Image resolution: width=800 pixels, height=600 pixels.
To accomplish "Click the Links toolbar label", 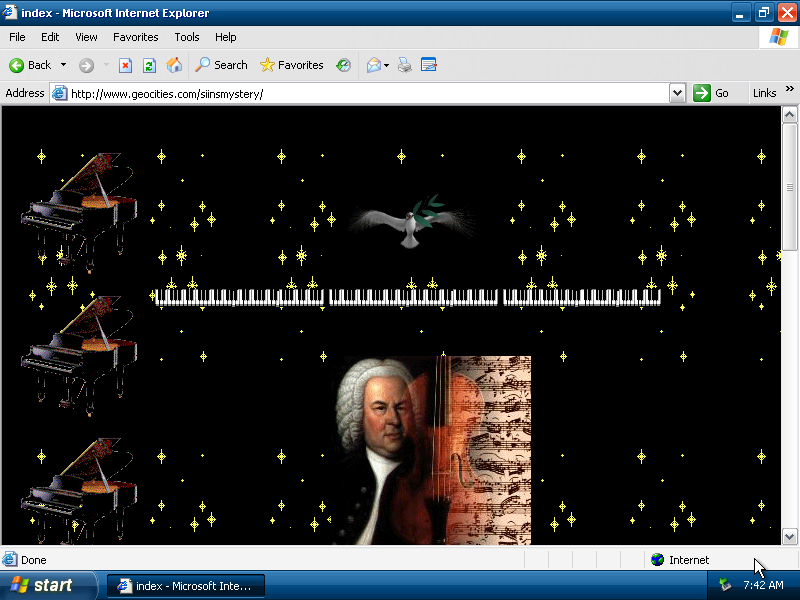I will [x=764, y=93].
